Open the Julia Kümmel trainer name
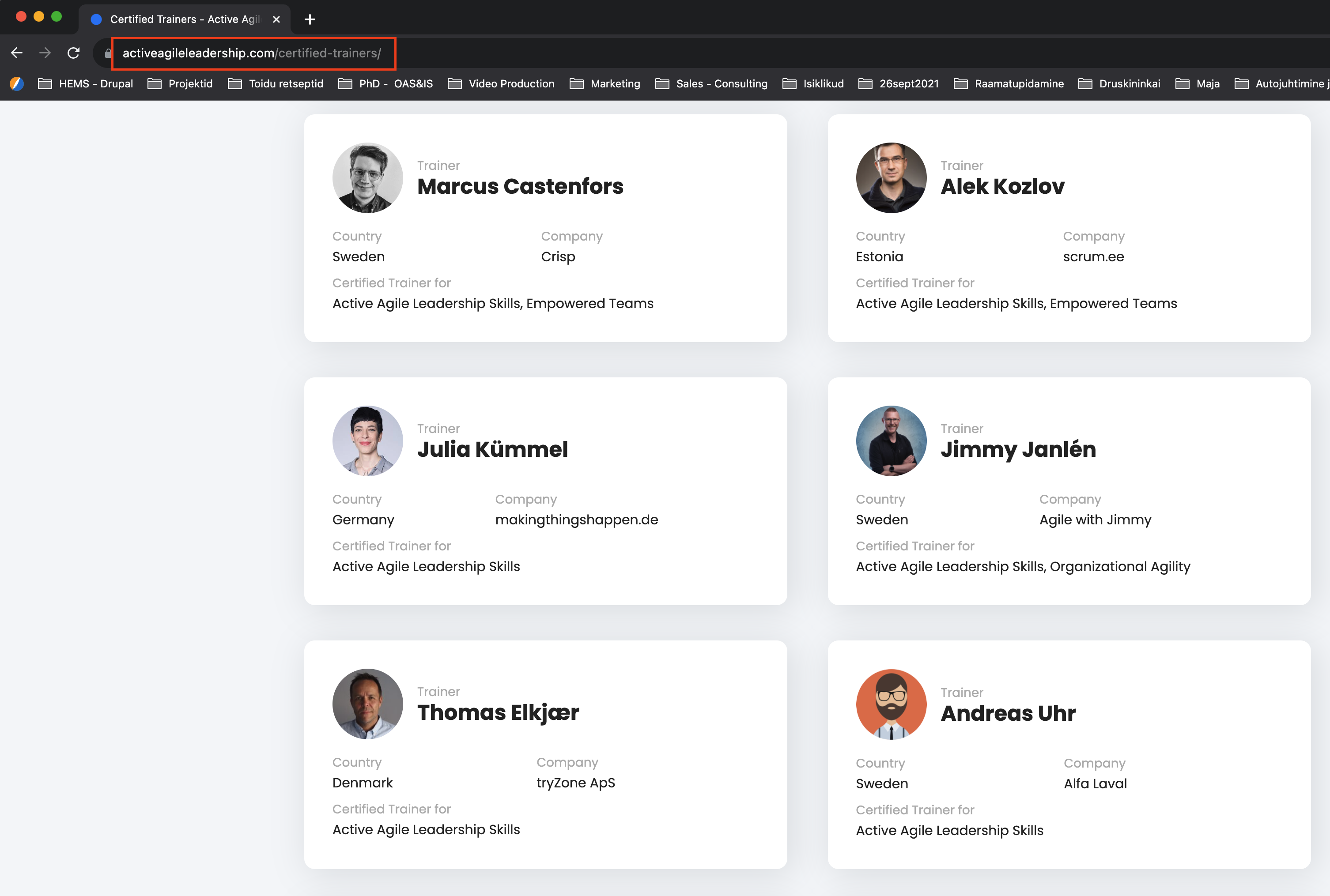This screenshot has width=1330, height=896. [x=492, y=449]
